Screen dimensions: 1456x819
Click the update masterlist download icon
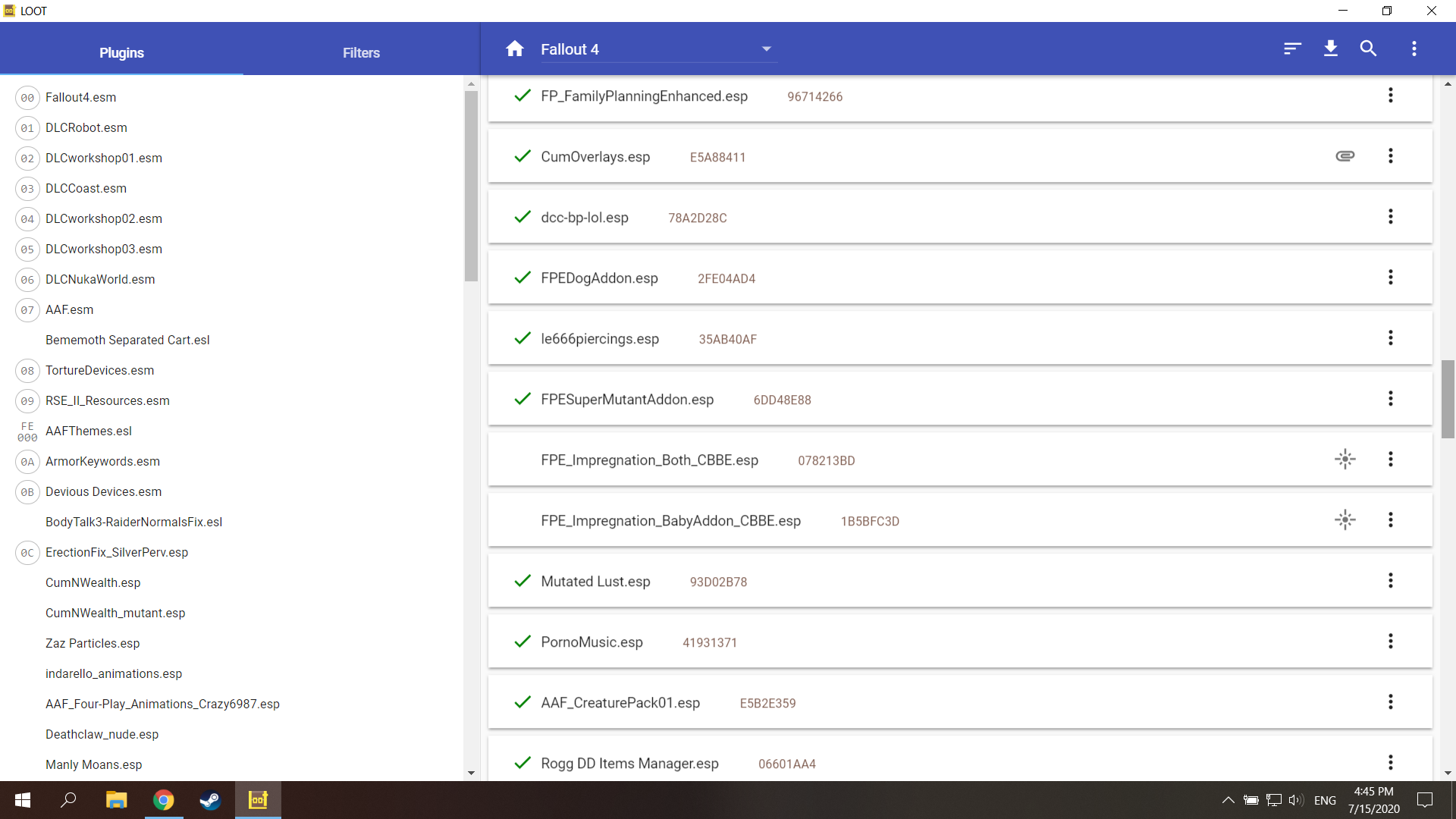click(x=1330, y=49)
